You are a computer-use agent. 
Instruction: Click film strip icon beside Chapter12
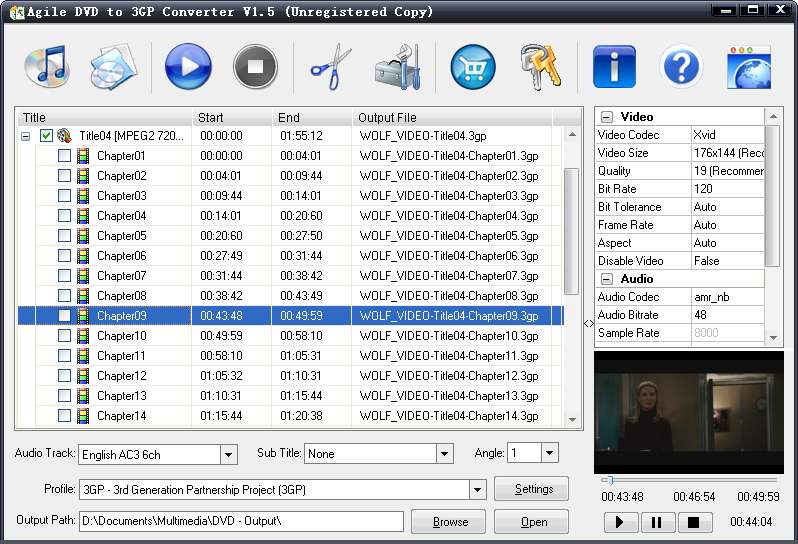[83, 376]
